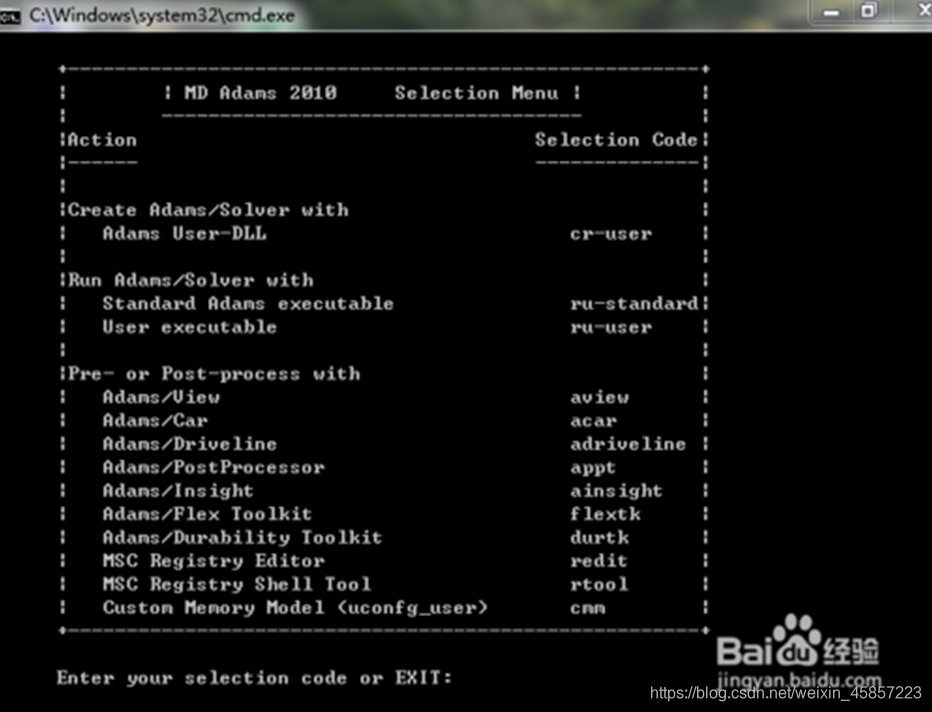The width and height of the screenshot is (932, 712).
Task: Click the "Adams/View" entry
Action: tap(161, 396)
